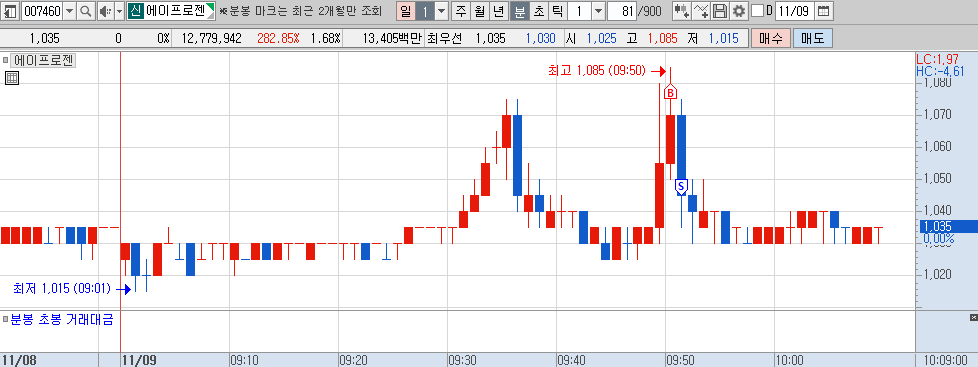Screen dimensions: 978x367
Task: Toggle the D checkbox next to the date field
Action: [x=757, y=11]
